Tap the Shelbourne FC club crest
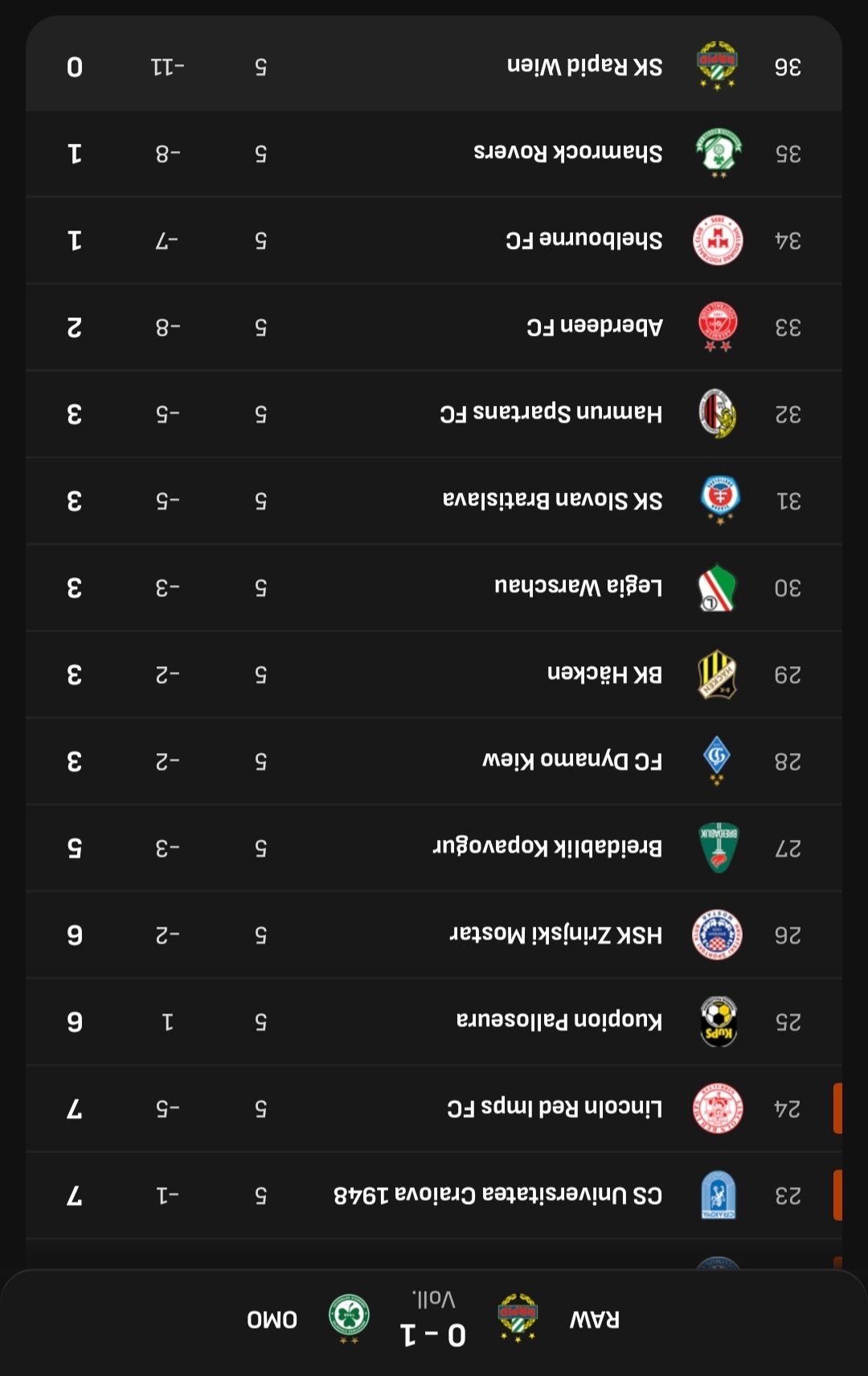The height and width of the screenshot is (1376, 868). tap(718, 240)
